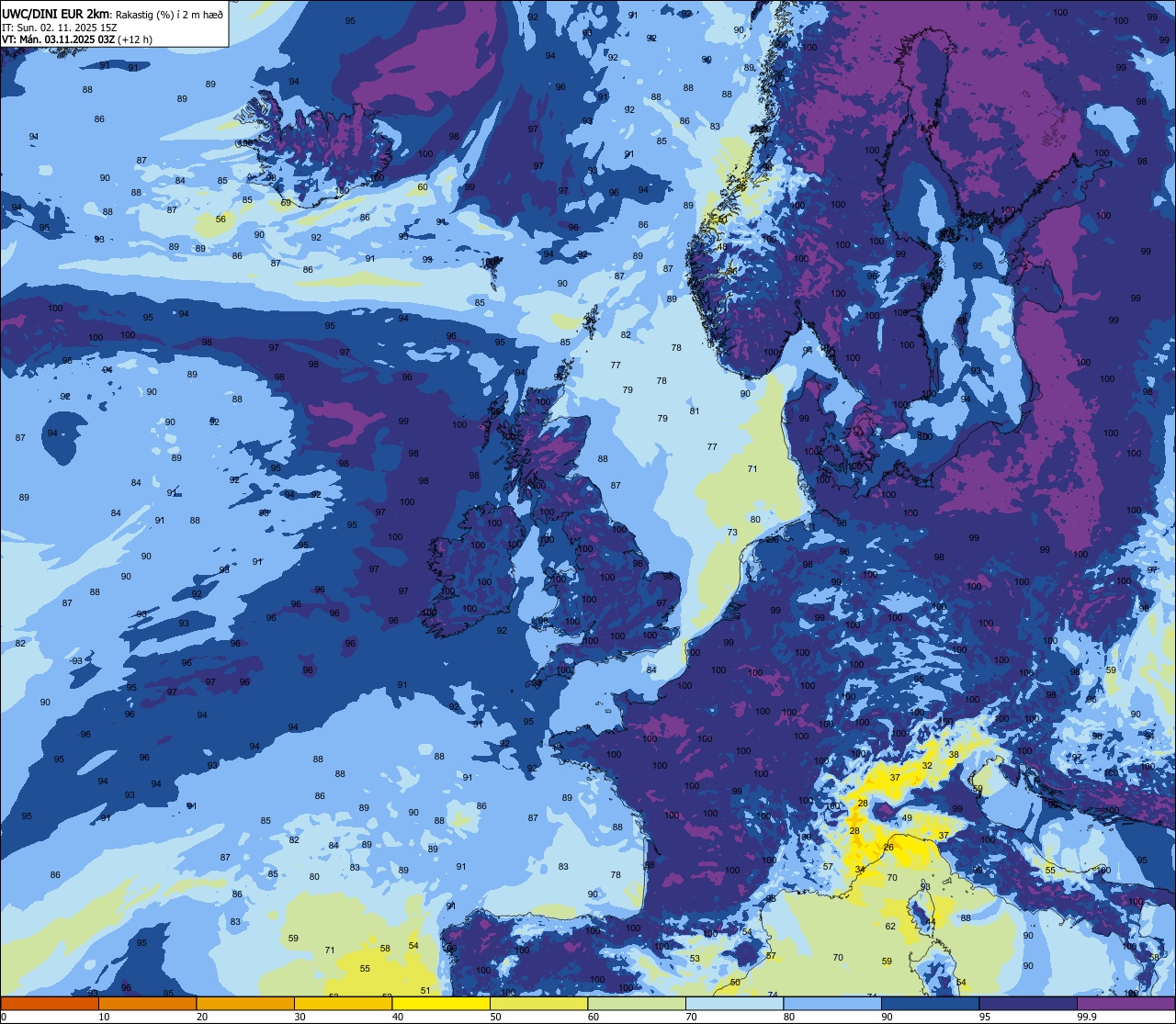Click the 10 tick label on the legend

tap(104, 1017)
